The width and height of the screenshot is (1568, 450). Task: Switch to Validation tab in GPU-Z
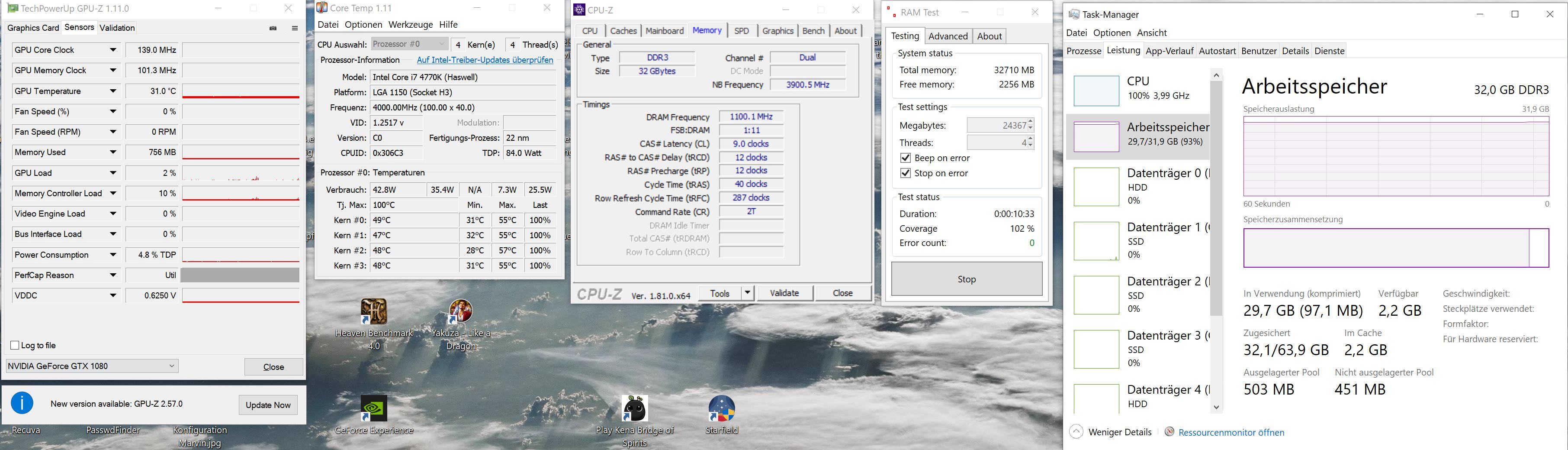click(117, 27)
